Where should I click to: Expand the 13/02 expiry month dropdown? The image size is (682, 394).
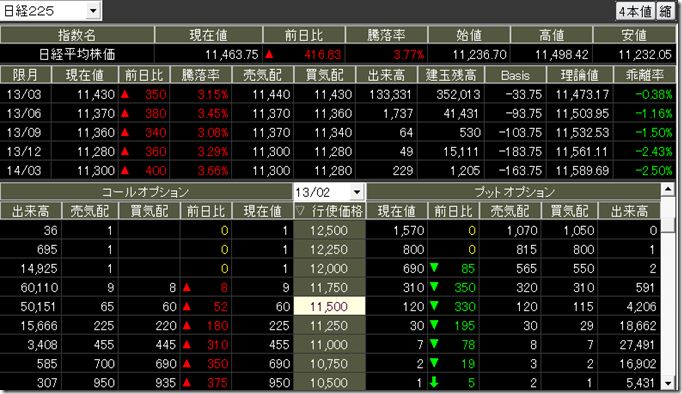click(x=357, y=192)
